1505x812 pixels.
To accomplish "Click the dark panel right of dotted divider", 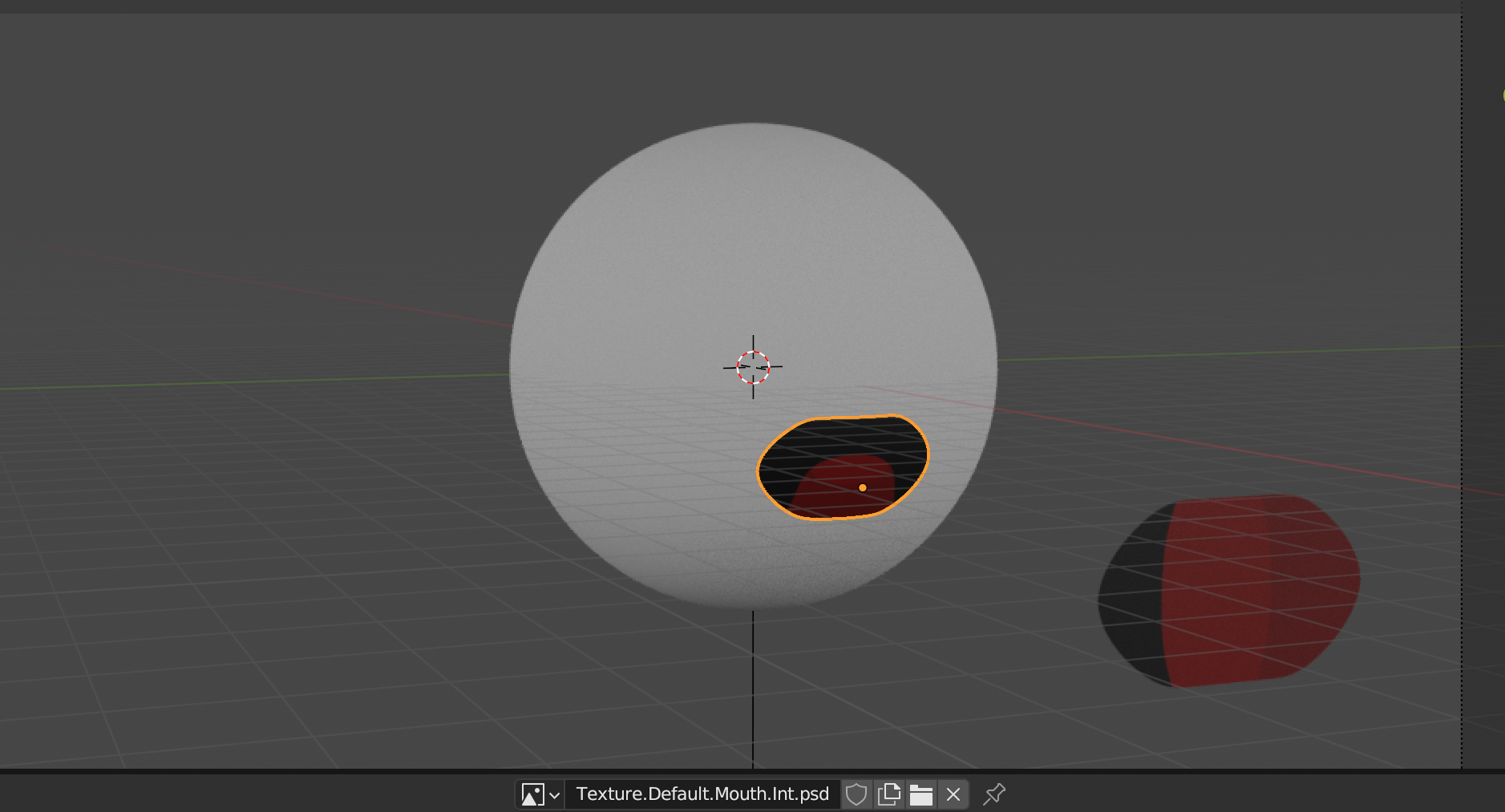I will 1483,401.
